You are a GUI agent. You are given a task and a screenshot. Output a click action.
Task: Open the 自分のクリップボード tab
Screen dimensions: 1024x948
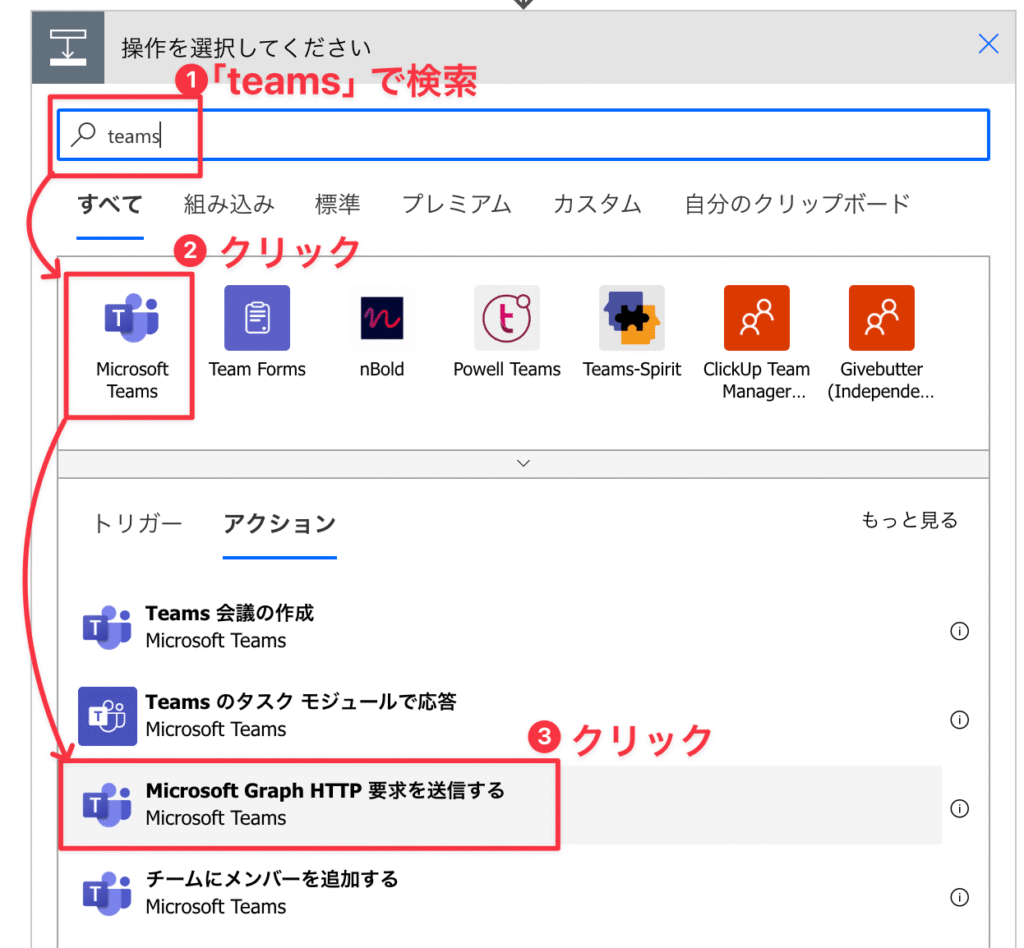click(797, 204)
